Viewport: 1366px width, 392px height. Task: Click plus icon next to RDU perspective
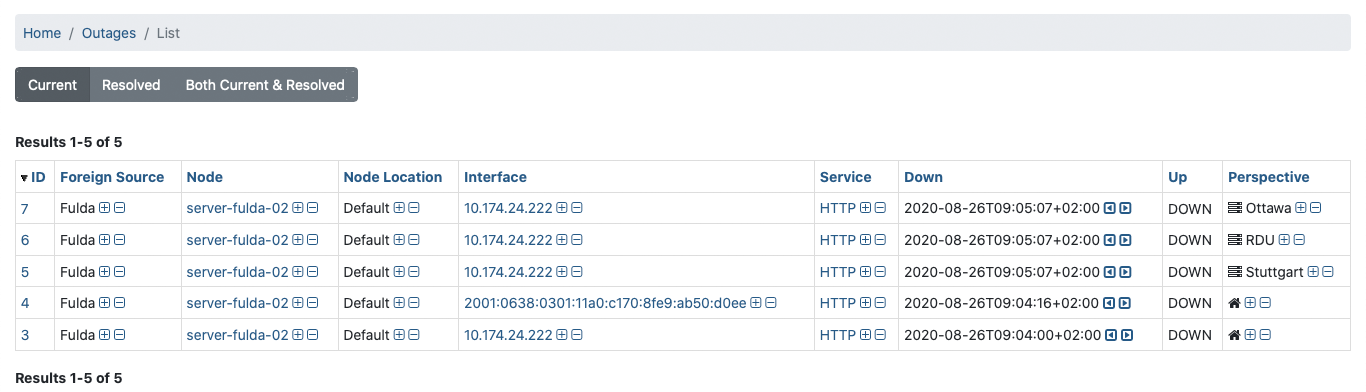coord(1285,240)
